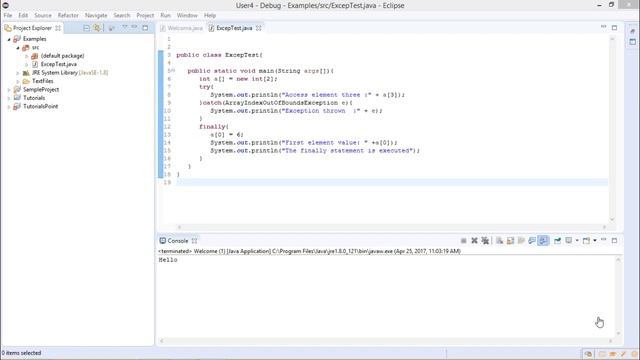Viewport: 640px width, 360px height.
Task: Click Console horizontal scrollbar
Action: 386,341
